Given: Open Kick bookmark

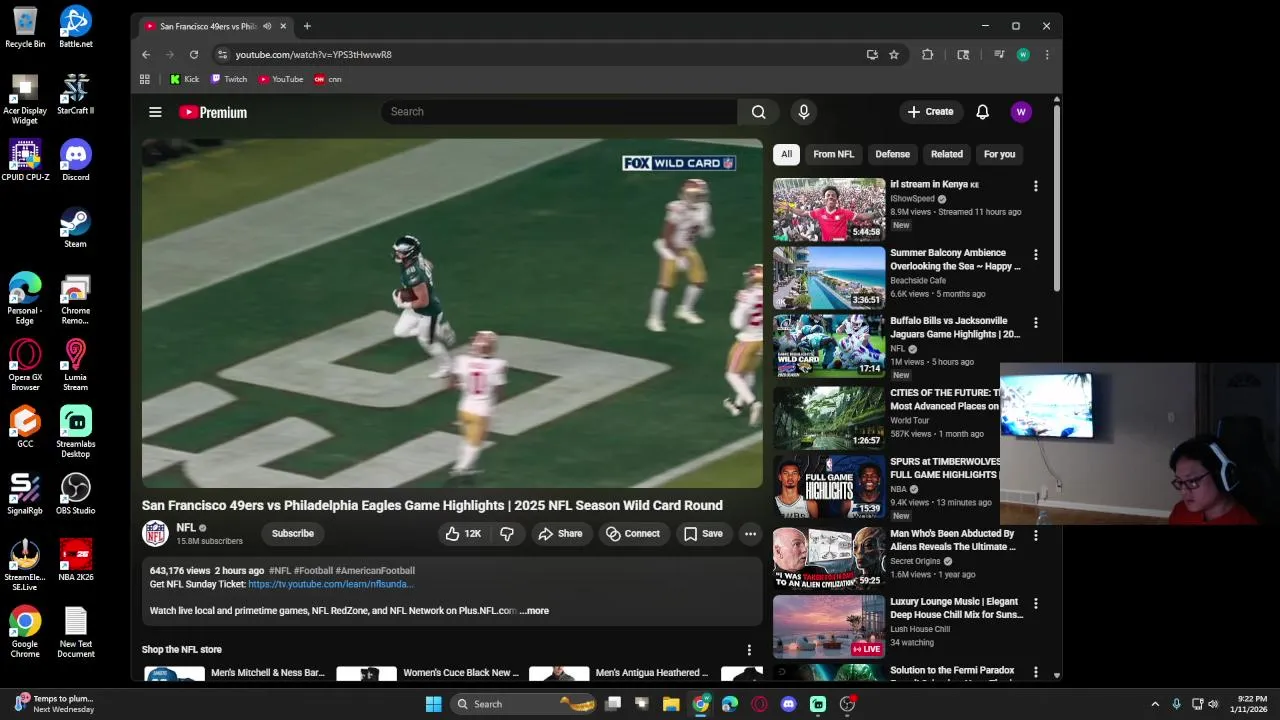Looking at the screenshot, I should (185, 79).
